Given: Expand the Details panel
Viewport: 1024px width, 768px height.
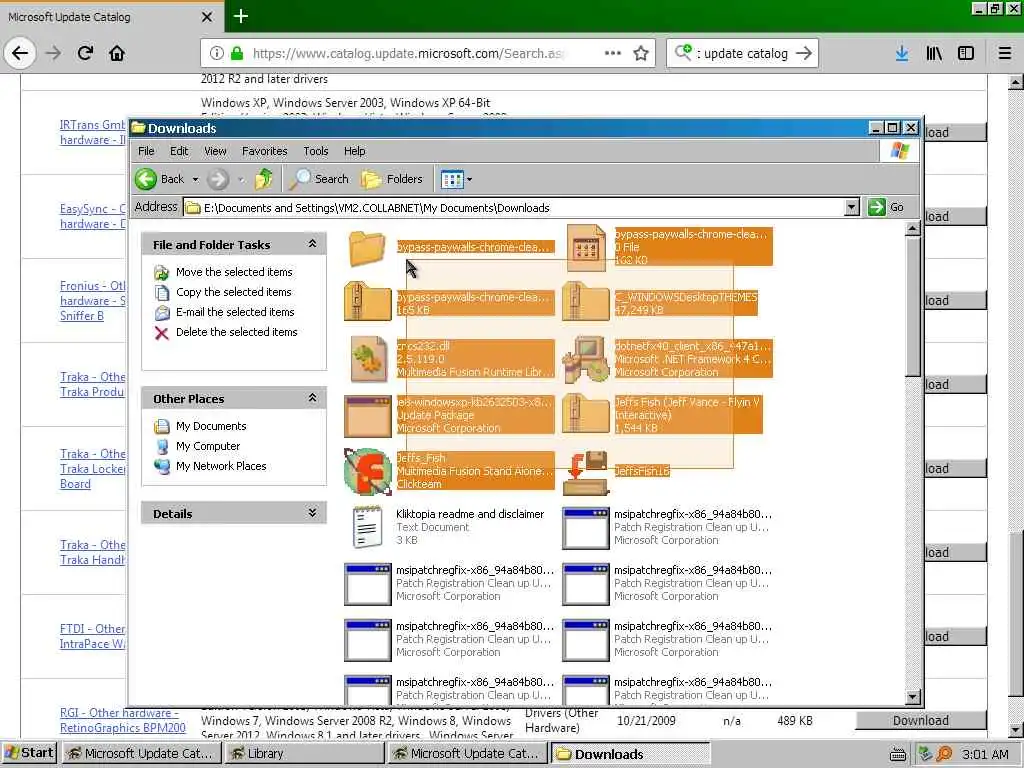Looking at the screenshot, I should [312, 513].
